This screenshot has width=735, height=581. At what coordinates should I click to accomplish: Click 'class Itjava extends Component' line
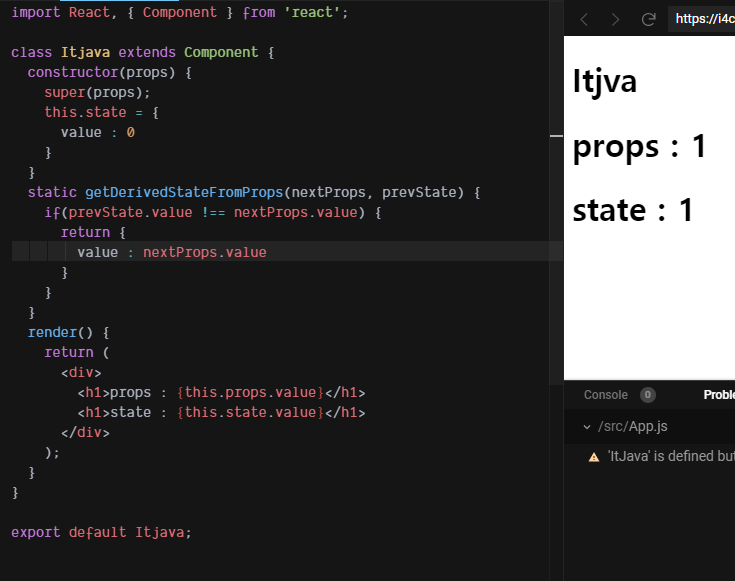142,52
